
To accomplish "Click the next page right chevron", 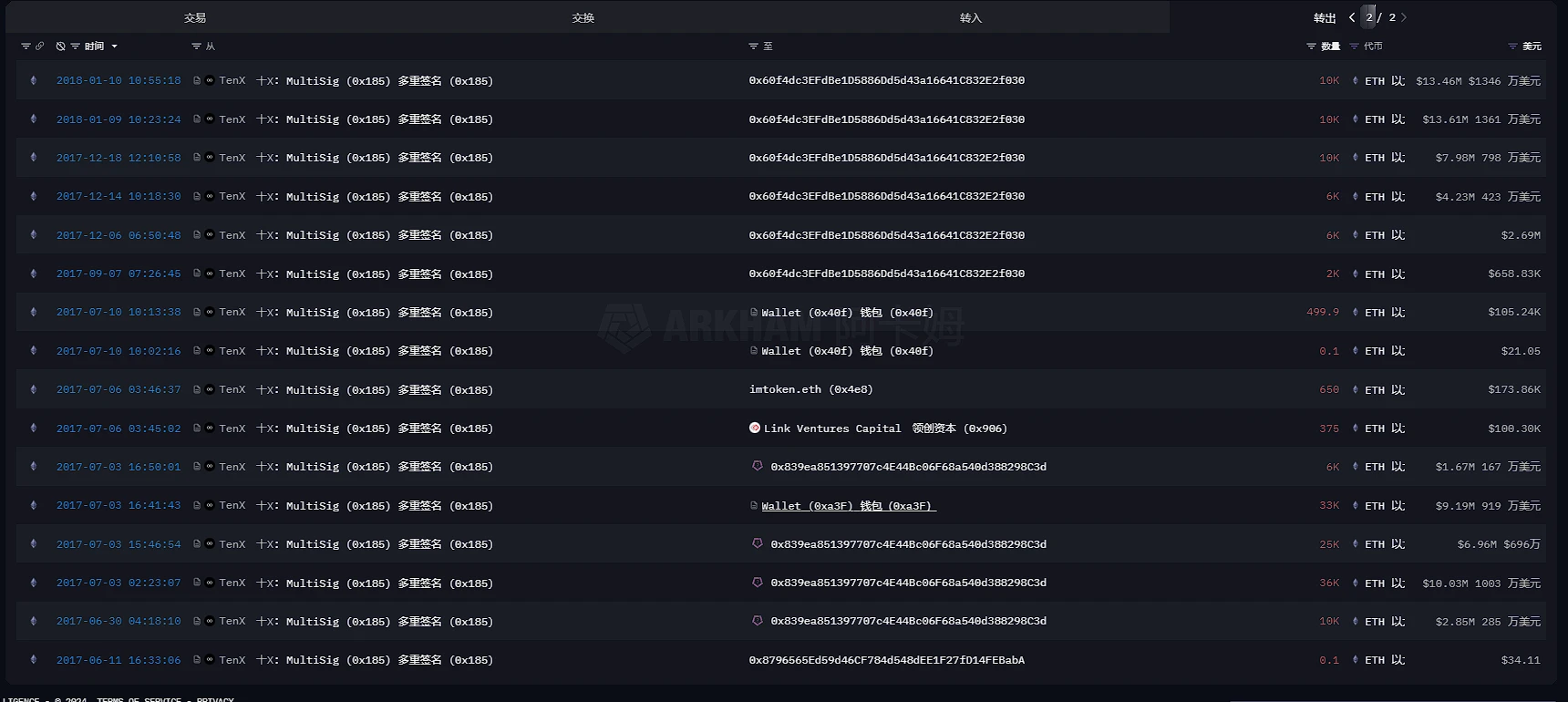I will 1404,17.
